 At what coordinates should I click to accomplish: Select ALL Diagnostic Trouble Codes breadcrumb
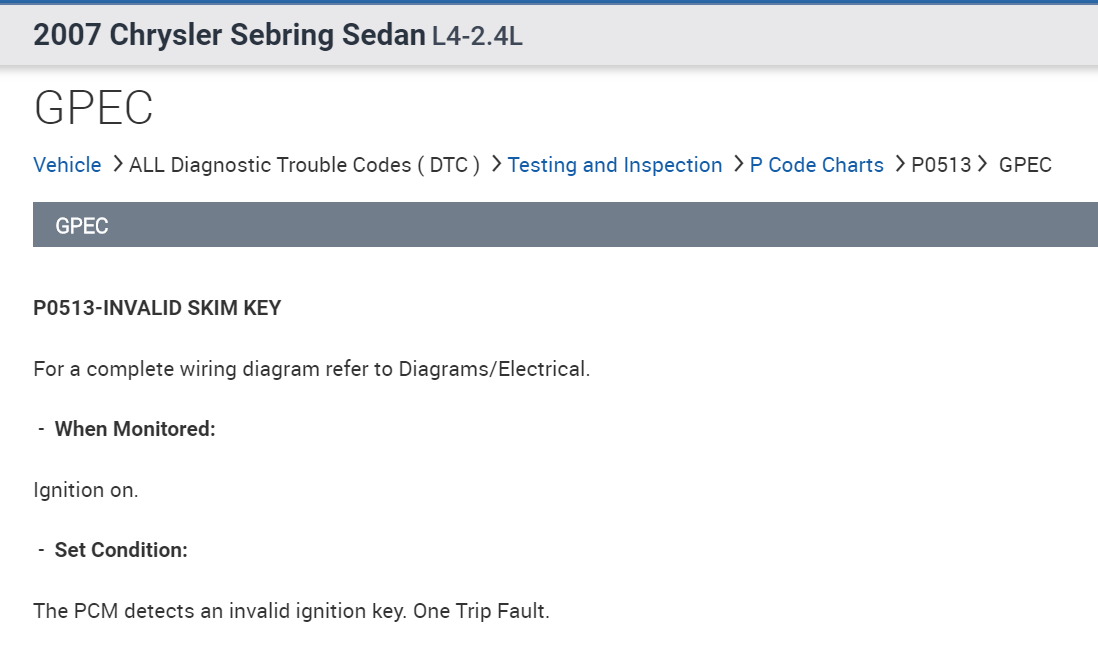(x=305, y=165)
